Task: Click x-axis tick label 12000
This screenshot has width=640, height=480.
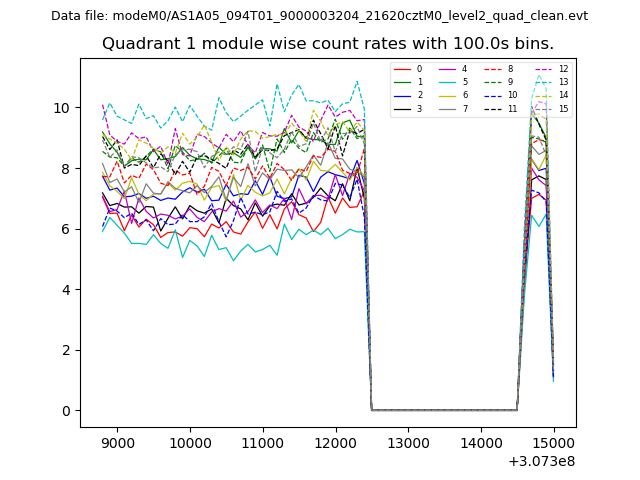Action: (x=335, y=443)
